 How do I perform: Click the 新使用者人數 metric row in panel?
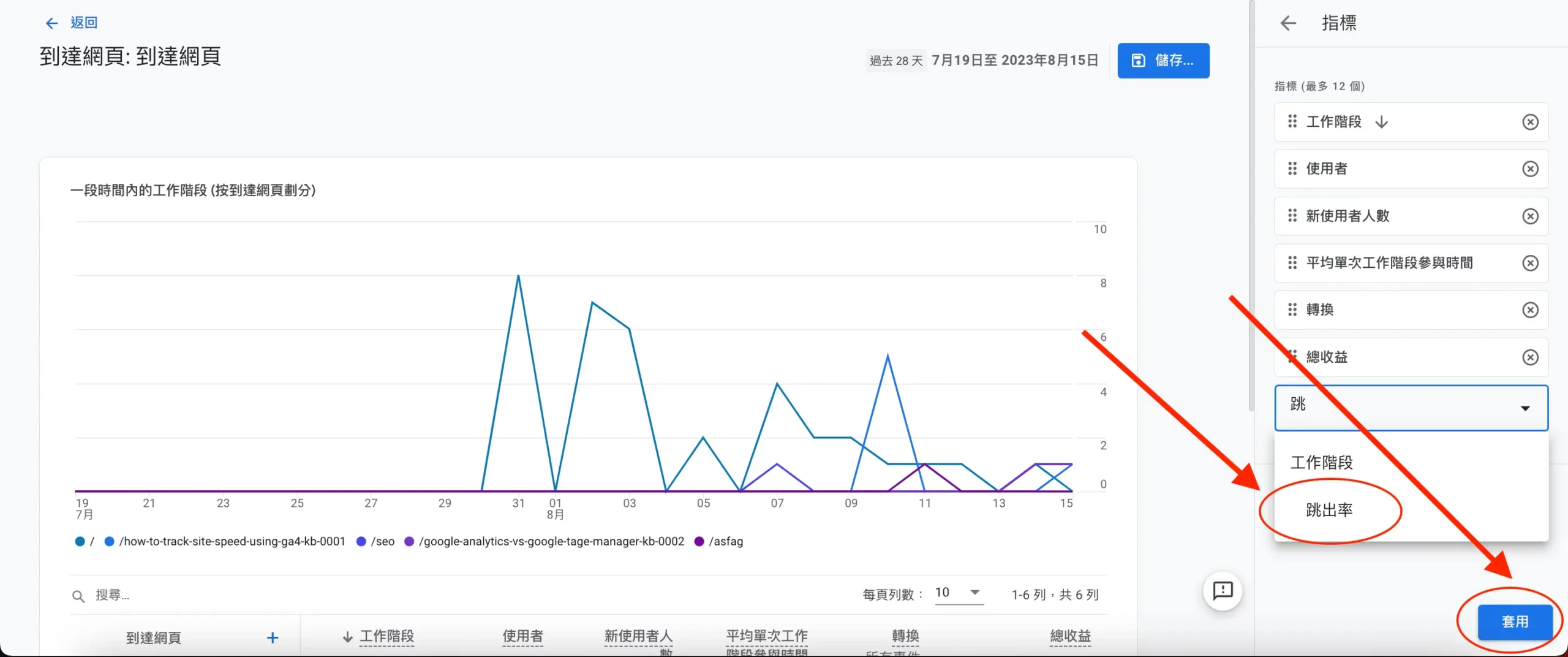[1411, 216]
